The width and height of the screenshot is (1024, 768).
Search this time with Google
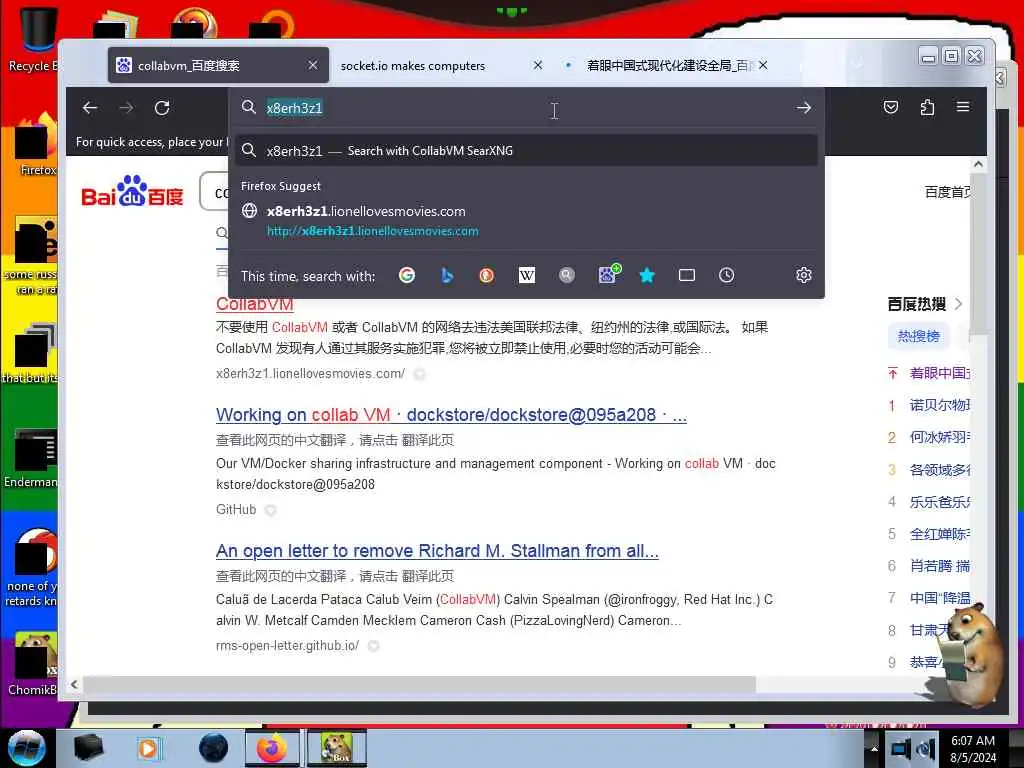[x=407, y=276]
